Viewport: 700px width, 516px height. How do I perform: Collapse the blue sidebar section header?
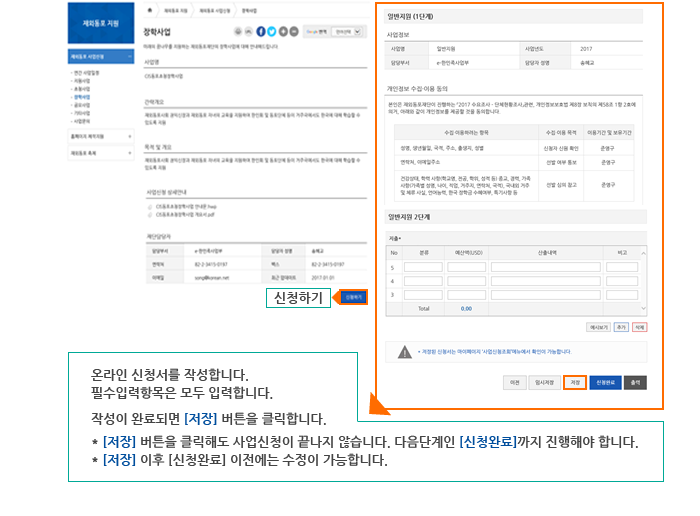tap(101, 57)
